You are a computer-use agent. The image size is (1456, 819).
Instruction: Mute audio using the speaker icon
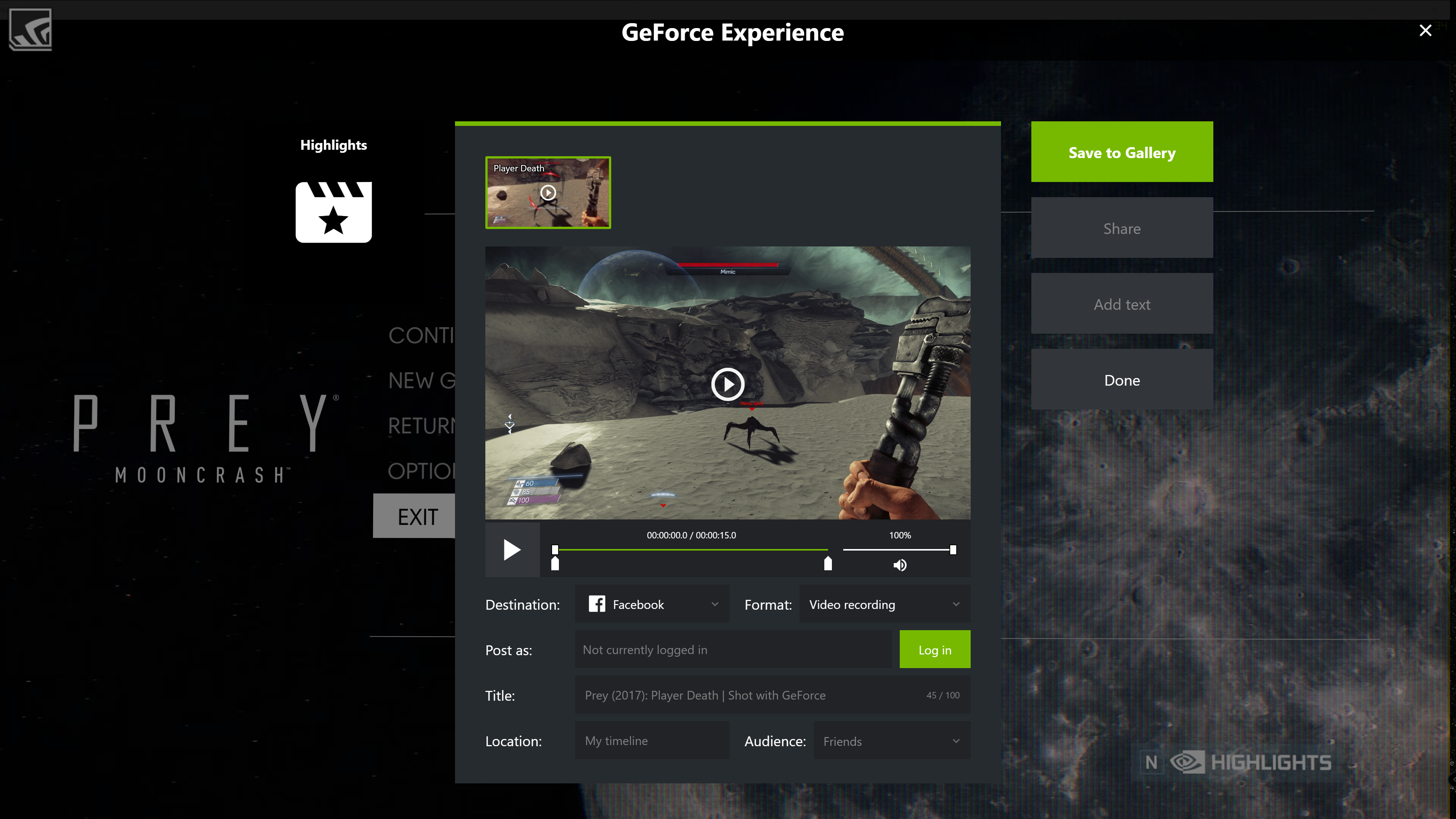tap(900, 565)
